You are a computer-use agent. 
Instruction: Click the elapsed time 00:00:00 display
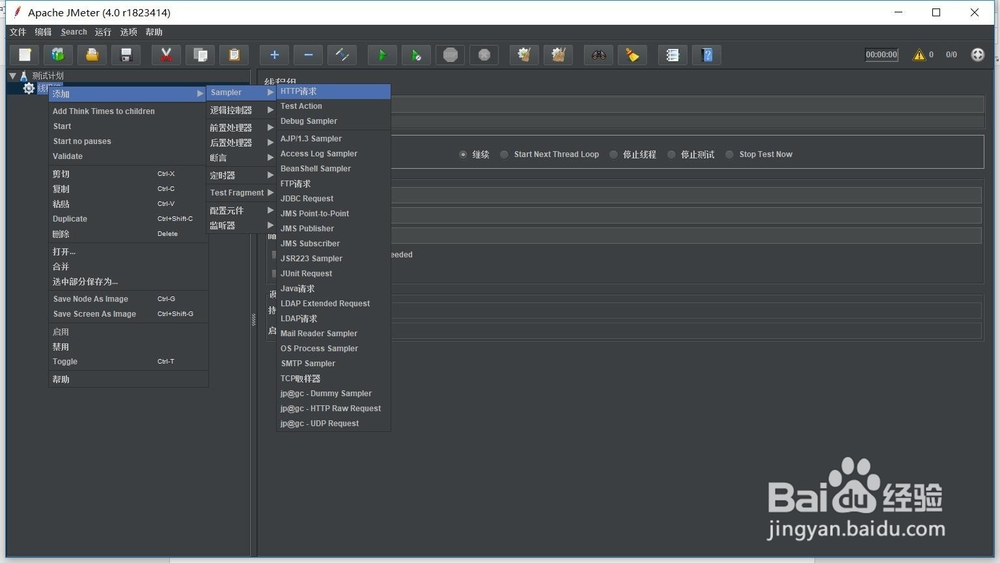pos(881,55)
